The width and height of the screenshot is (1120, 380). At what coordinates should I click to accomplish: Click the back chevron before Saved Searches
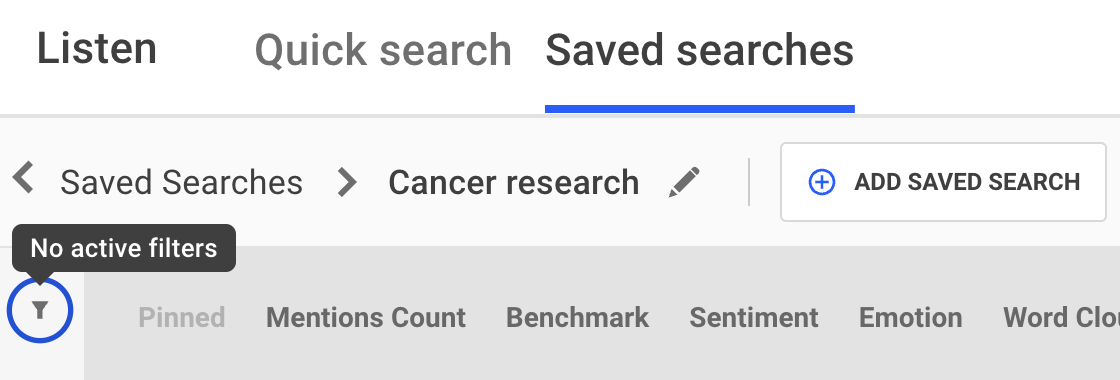coord(24,177)
